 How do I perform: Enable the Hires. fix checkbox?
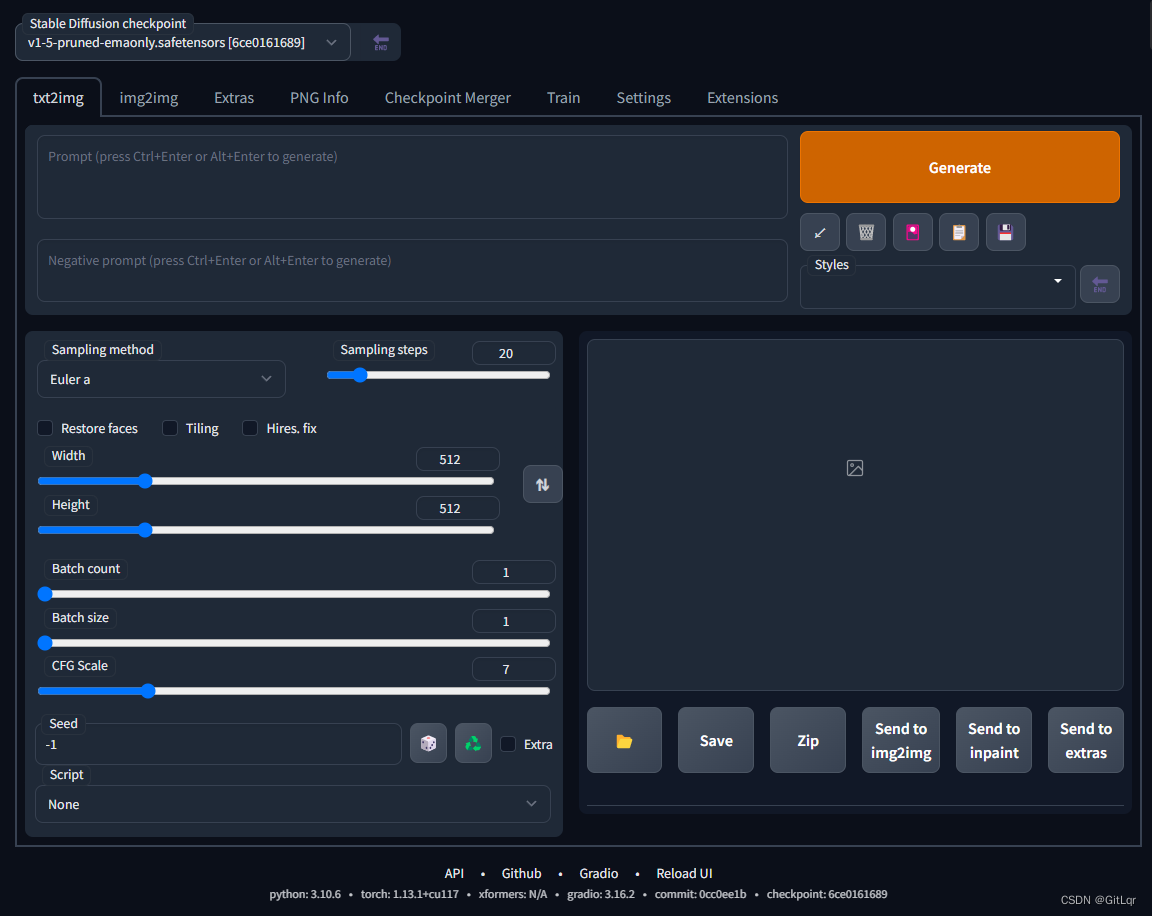[250, 428]
